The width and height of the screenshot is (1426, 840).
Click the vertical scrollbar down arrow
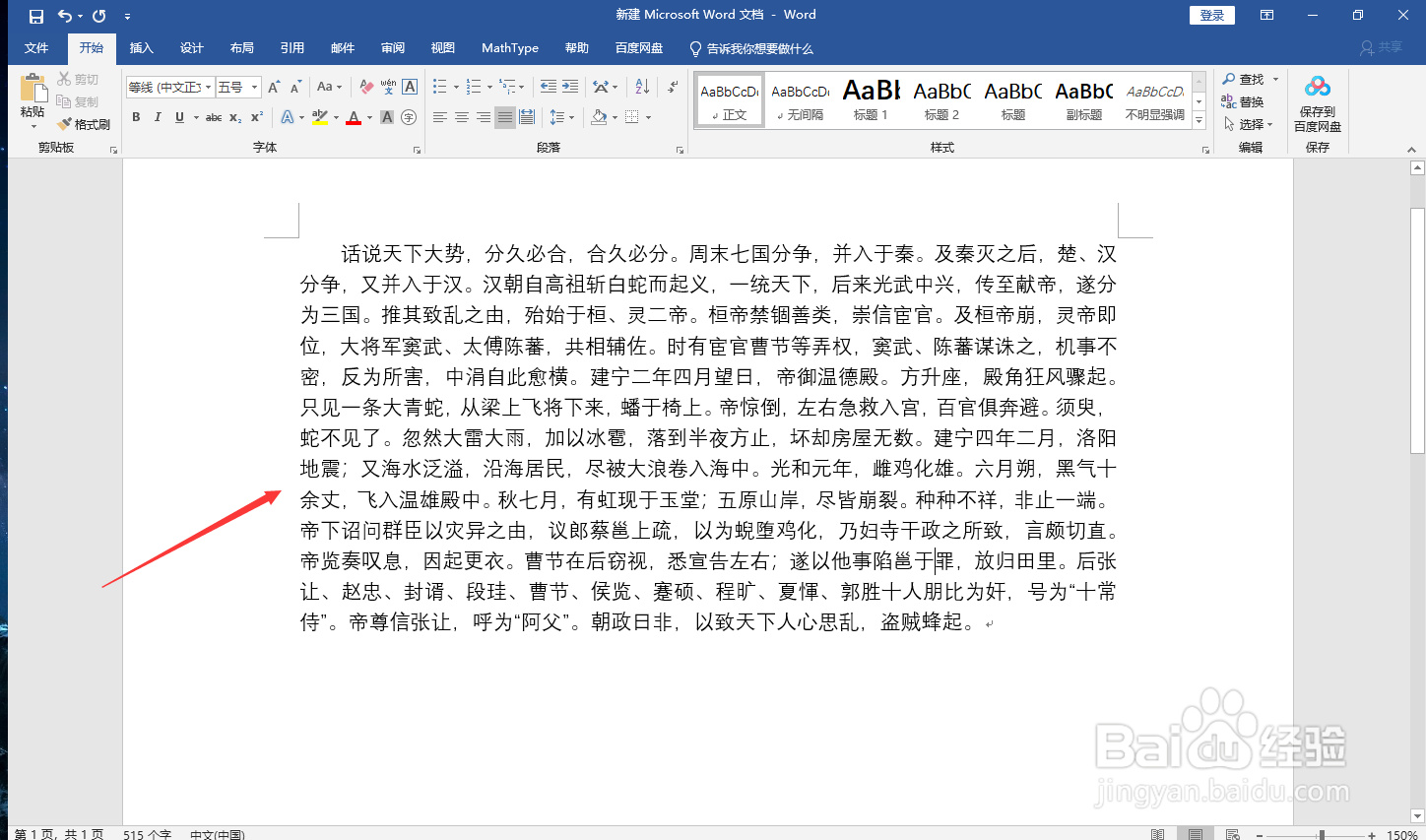(1417, 815)
